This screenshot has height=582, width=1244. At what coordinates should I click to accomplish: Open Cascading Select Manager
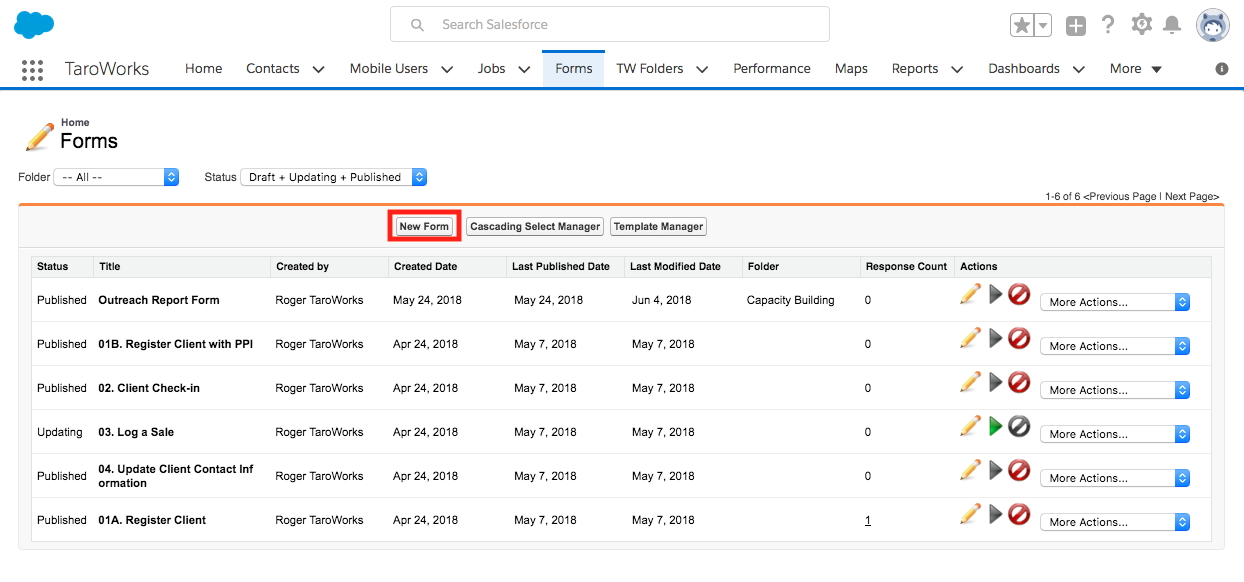[535, 226]
